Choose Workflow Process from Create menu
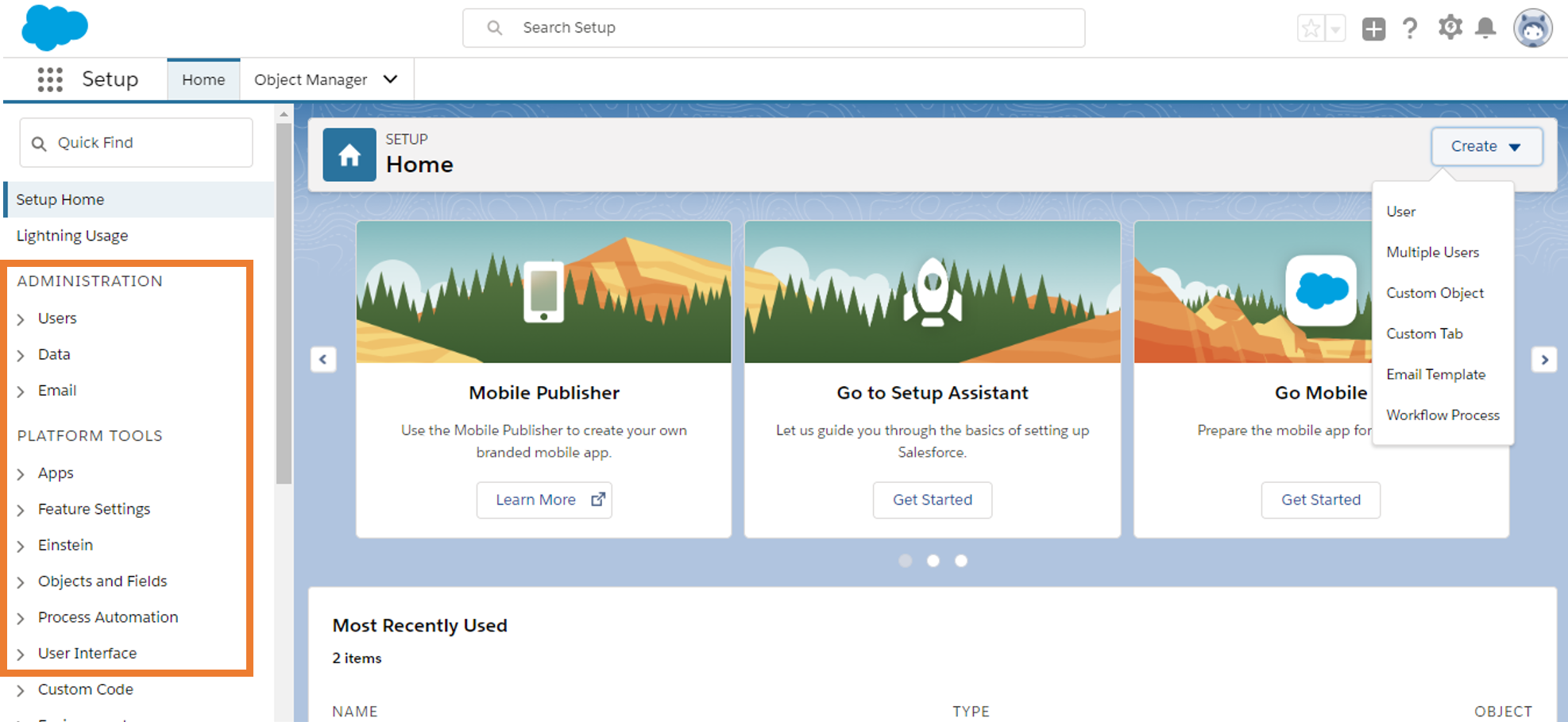Viewport: 1568px width, 722px height. pyautogui.click(x=1443, y=415)
